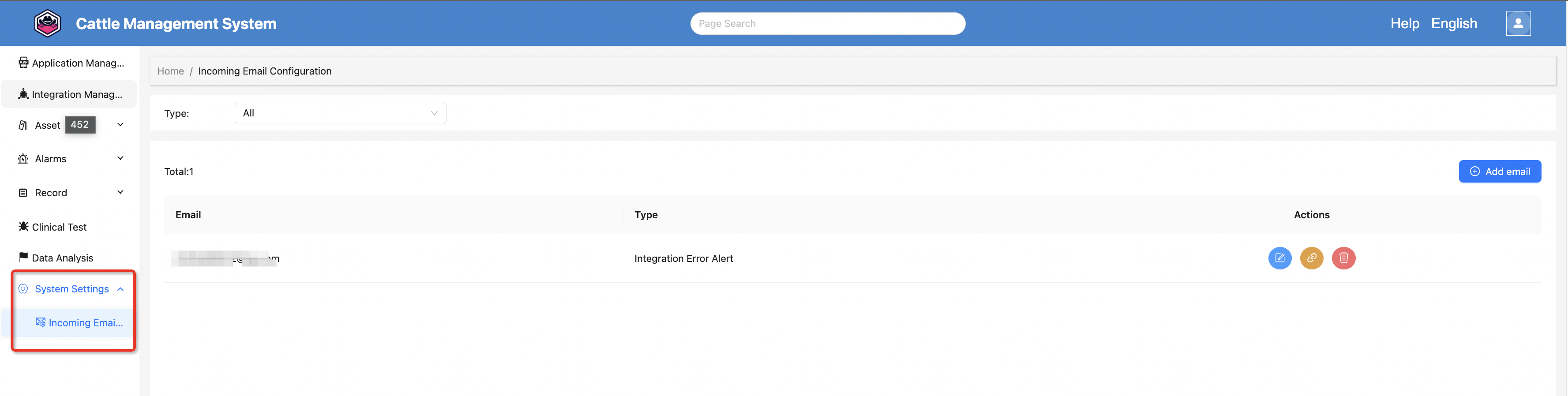Focus the Page Search field

tap(827, 24)
